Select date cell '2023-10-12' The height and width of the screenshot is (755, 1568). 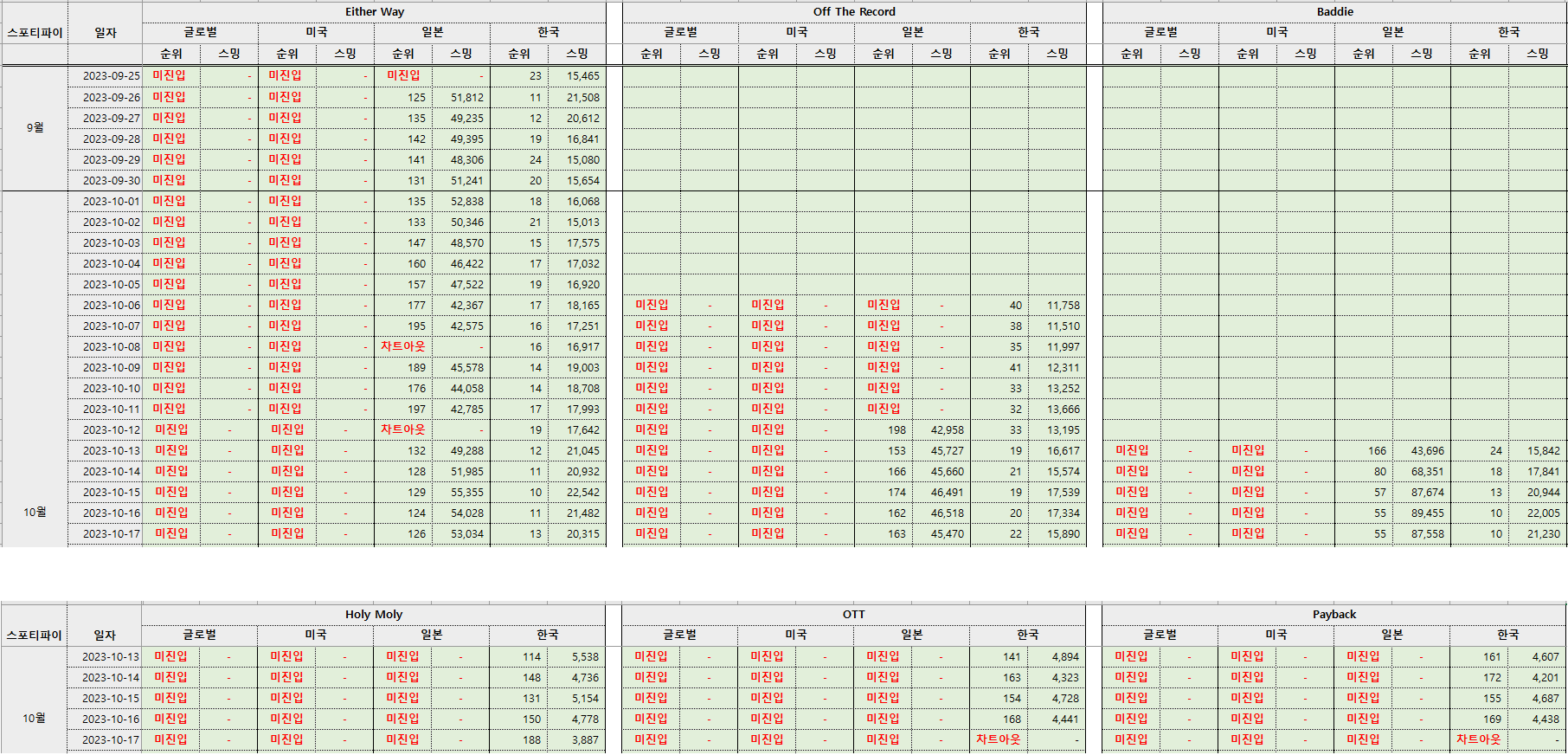coord(106,429)
